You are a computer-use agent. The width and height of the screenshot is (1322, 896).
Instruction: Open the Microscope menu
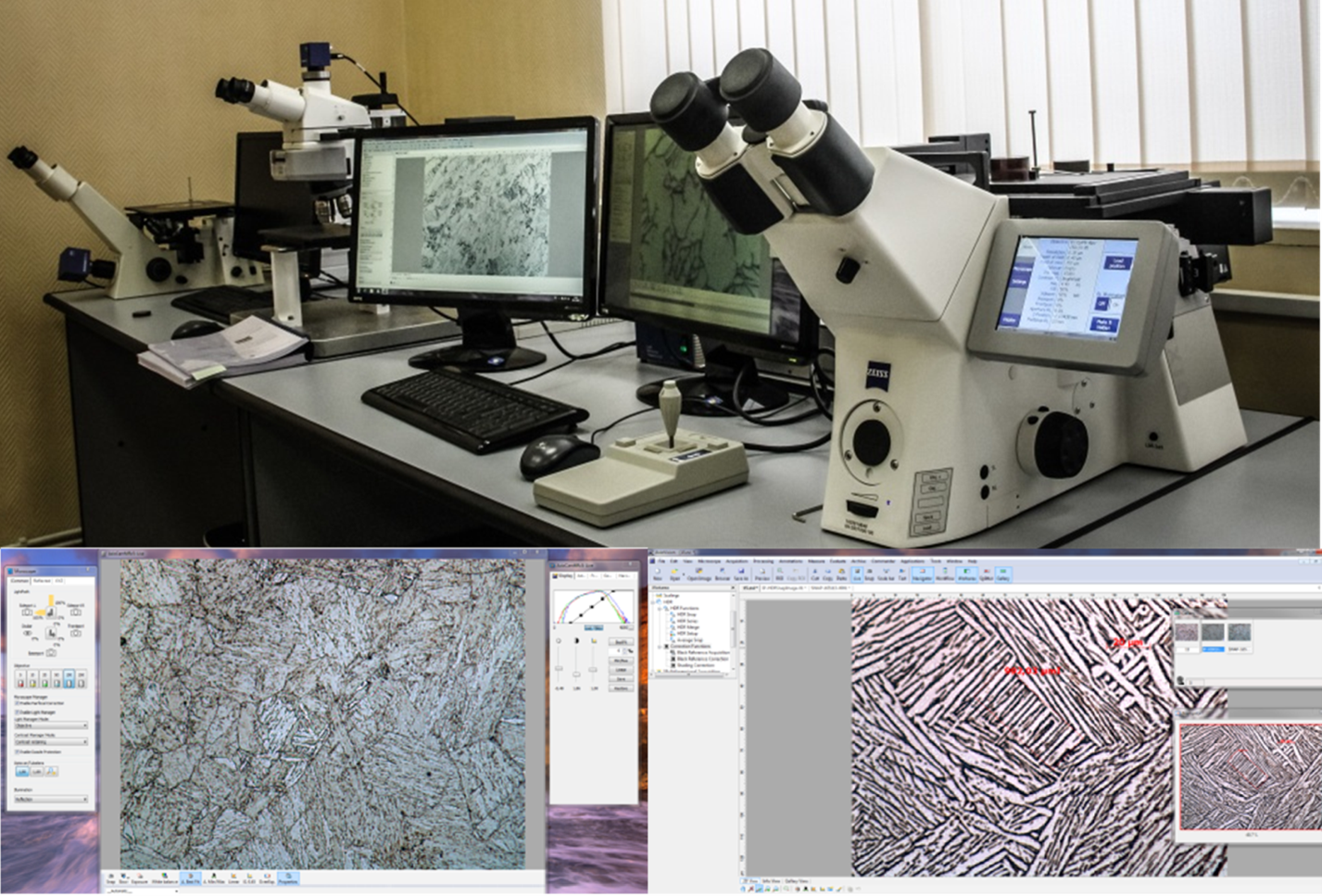click(x=710, y=562)
